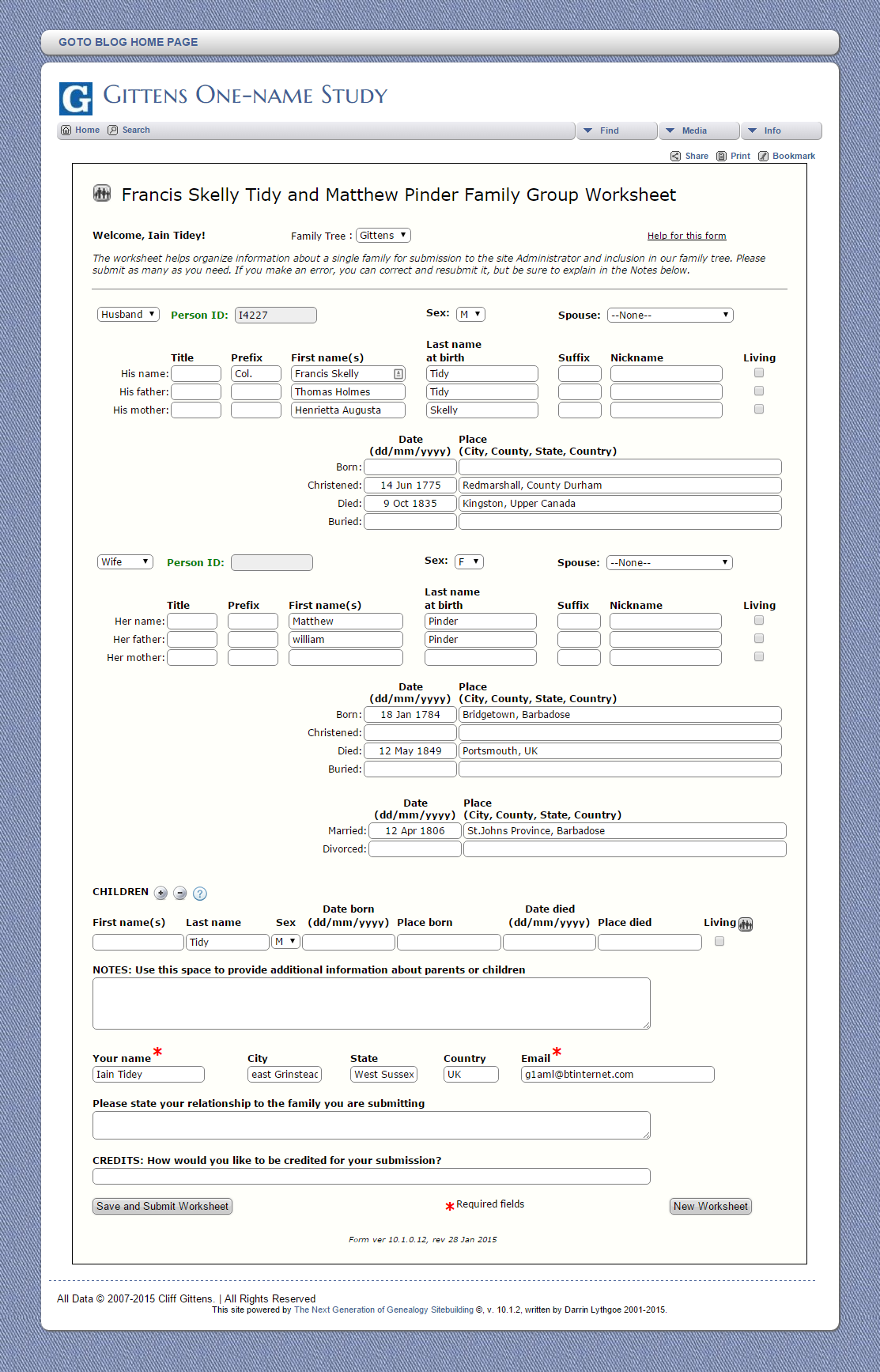Click the Gittens G logo icon

pyautogui.click(x=76, y=99)
